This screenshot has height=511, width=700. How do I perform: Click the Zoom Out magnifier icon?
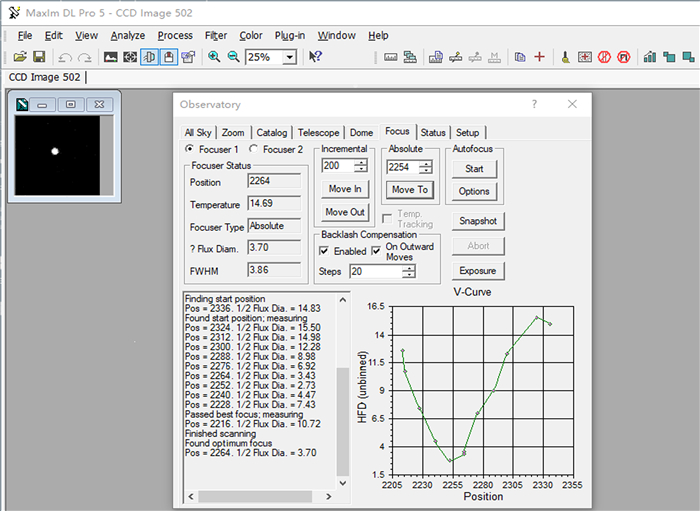pos(233,57)
